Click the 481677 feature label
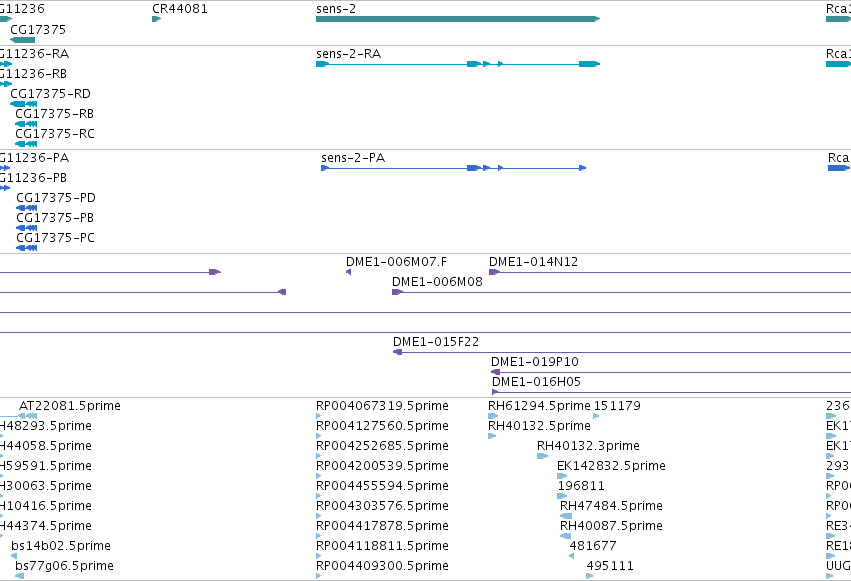 point(593,546)
